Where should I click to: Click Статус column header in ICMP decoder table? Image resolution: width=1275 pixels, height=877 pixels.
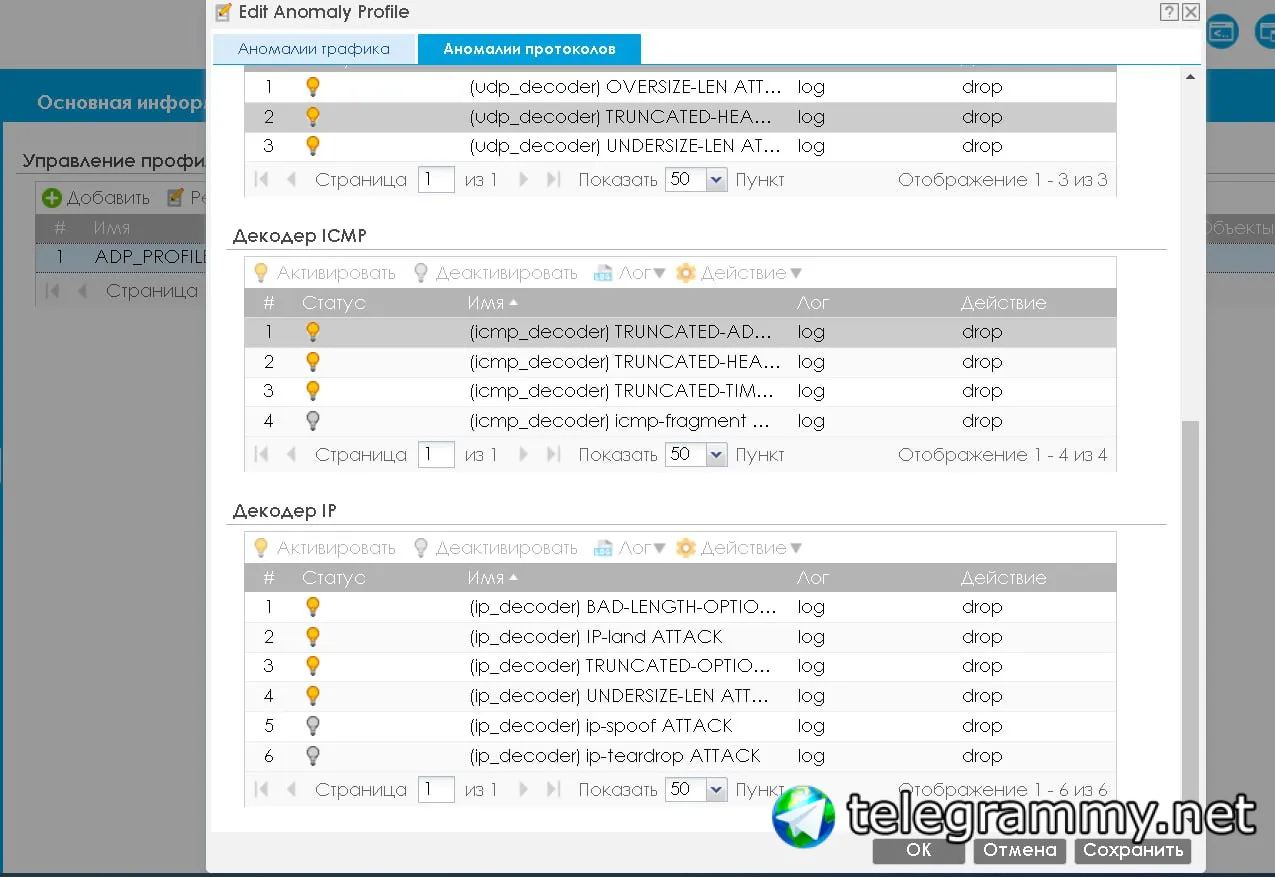click(x=334, y=303)
